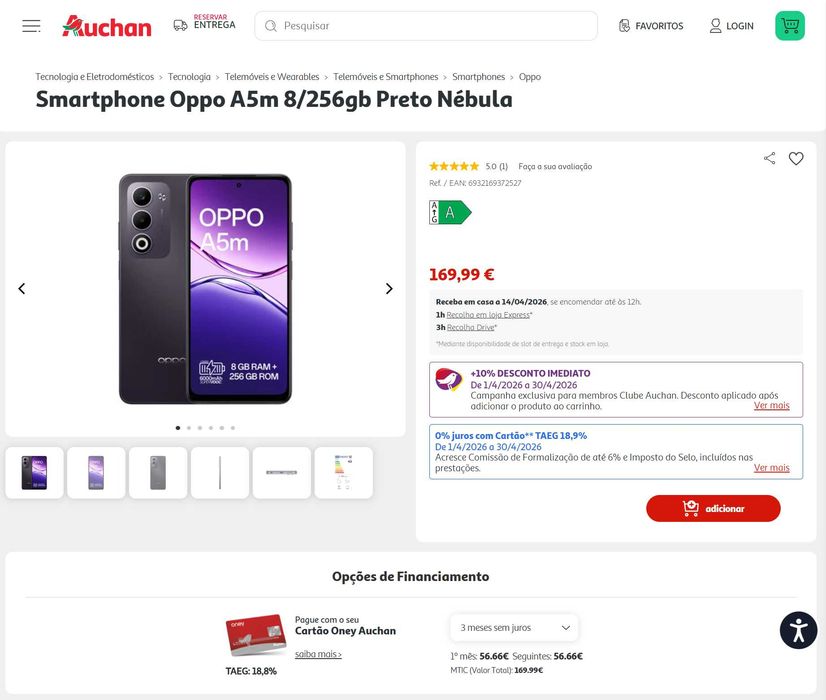Select the energy label thumbnail
The width and height of the screenshot is (826, 700).
pos(343,473)
